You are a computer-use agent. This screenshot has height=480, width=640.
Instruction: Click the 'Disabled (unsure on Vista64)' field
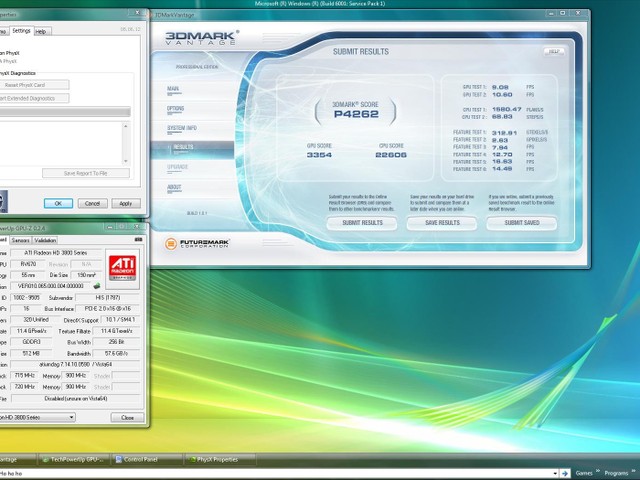pyautogui.click(x=76, y=398)
